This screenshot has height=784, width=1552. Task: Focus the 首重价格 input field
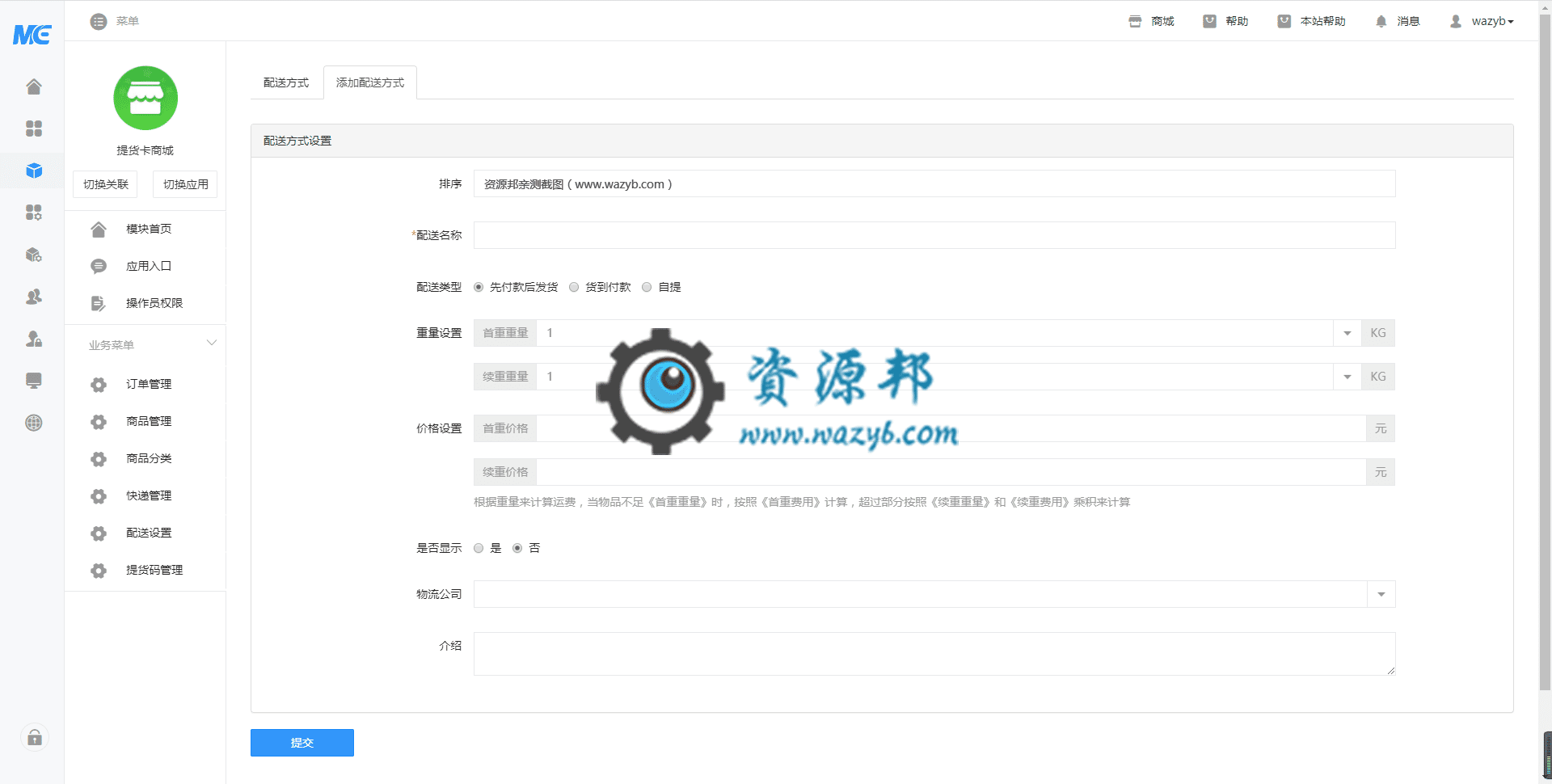951,428
